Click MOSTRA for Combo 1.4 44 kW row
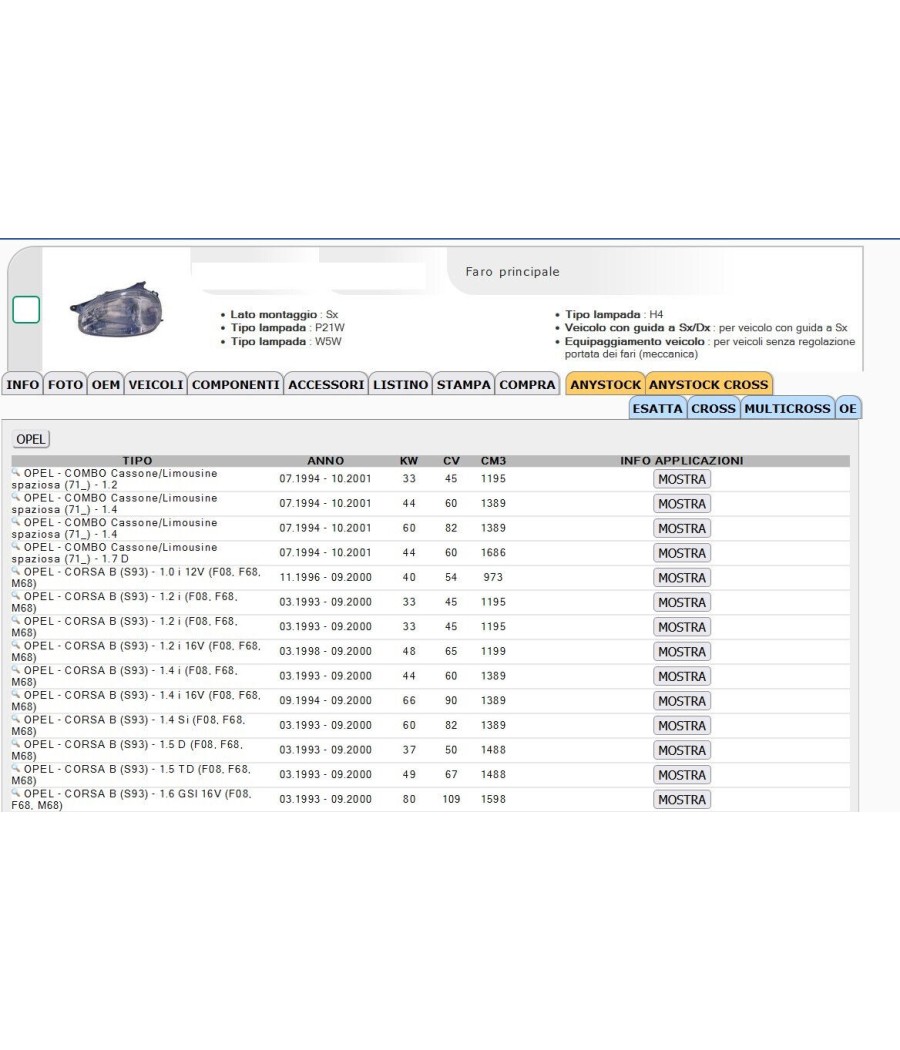The image size is (900, 1050). click(x=682, y=504)
